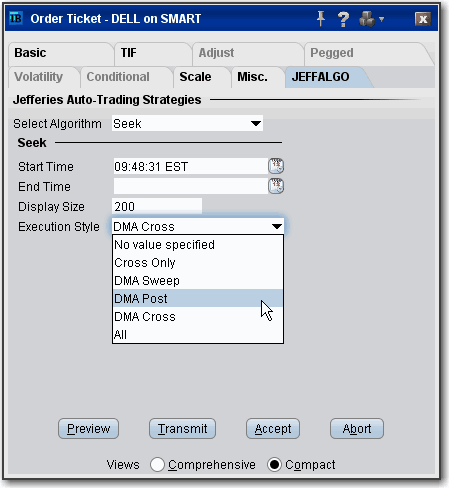
Task: Open the Volatility tab
Action: pos(44,77)
